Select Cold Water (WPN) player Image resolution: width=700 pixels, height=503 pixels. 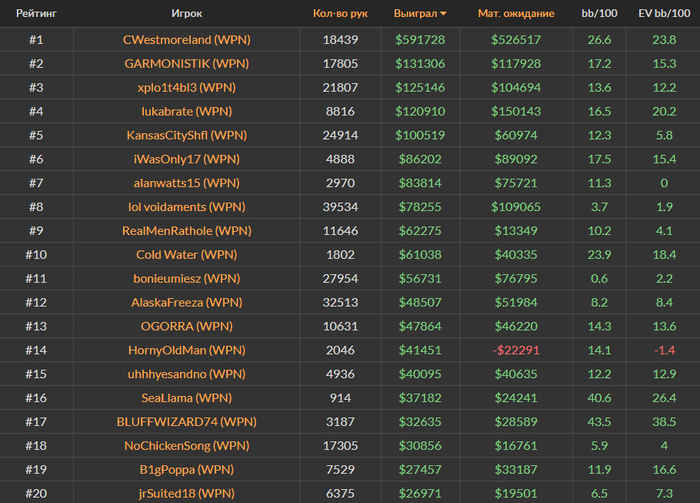[x=186, y=255]
